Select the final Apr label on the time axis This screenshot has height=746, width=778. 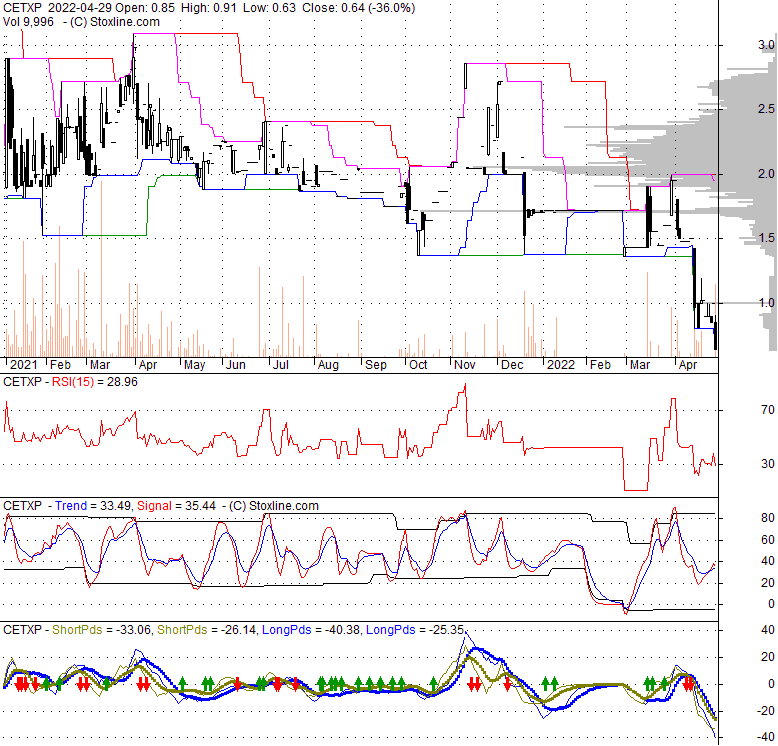(688, 365)
